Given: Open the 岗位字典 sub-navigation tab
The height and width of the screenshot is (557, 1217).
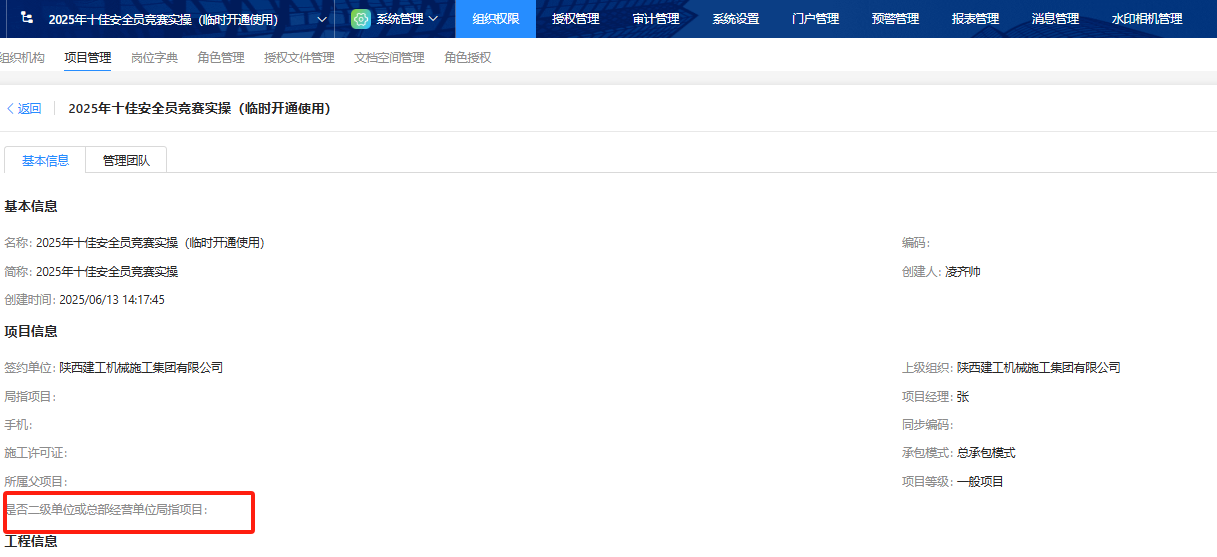Looking at the screenshot, I should [154, 58].
